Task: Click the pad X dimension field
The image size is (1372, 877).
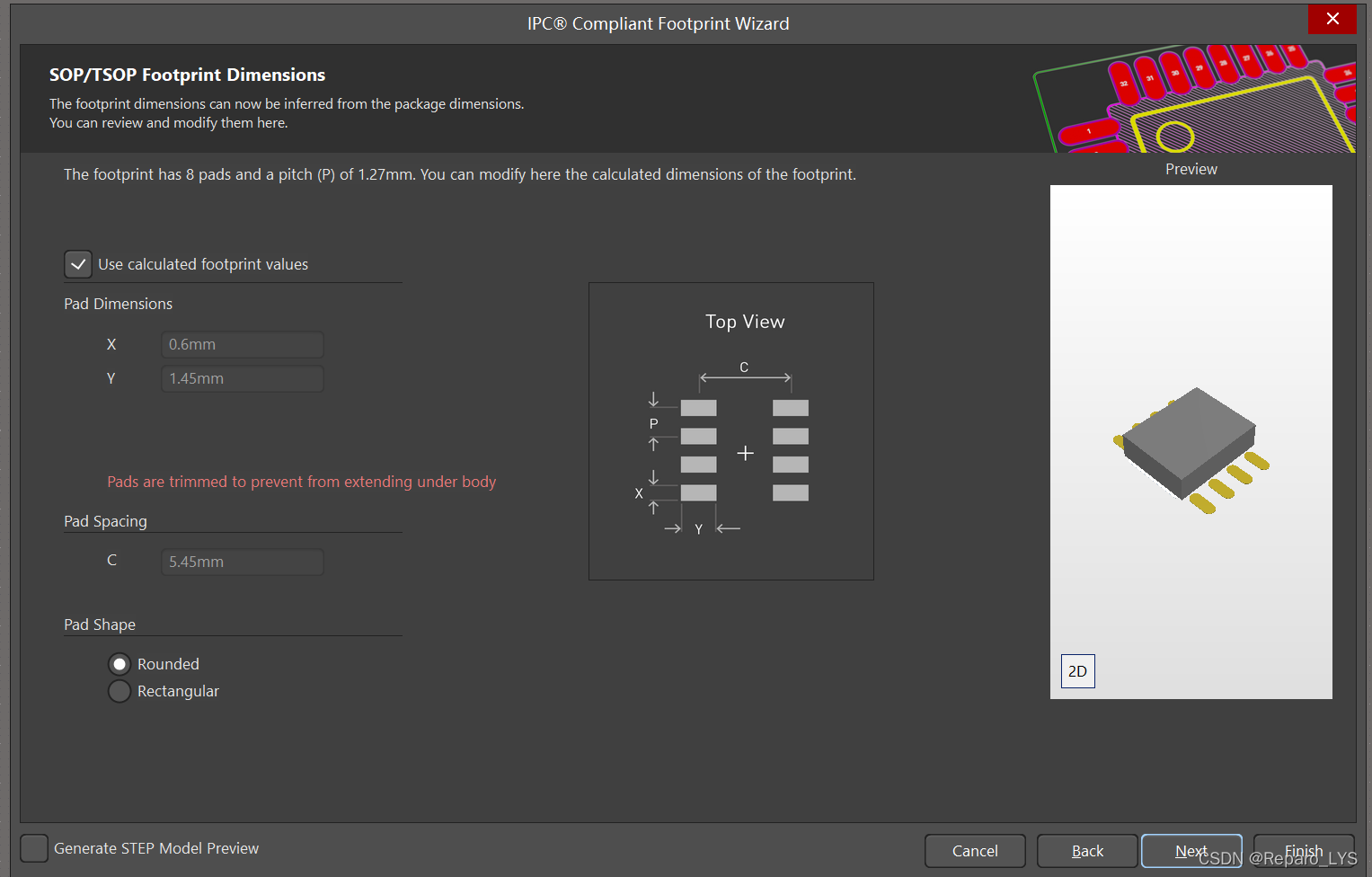Action: click(242, 344)
